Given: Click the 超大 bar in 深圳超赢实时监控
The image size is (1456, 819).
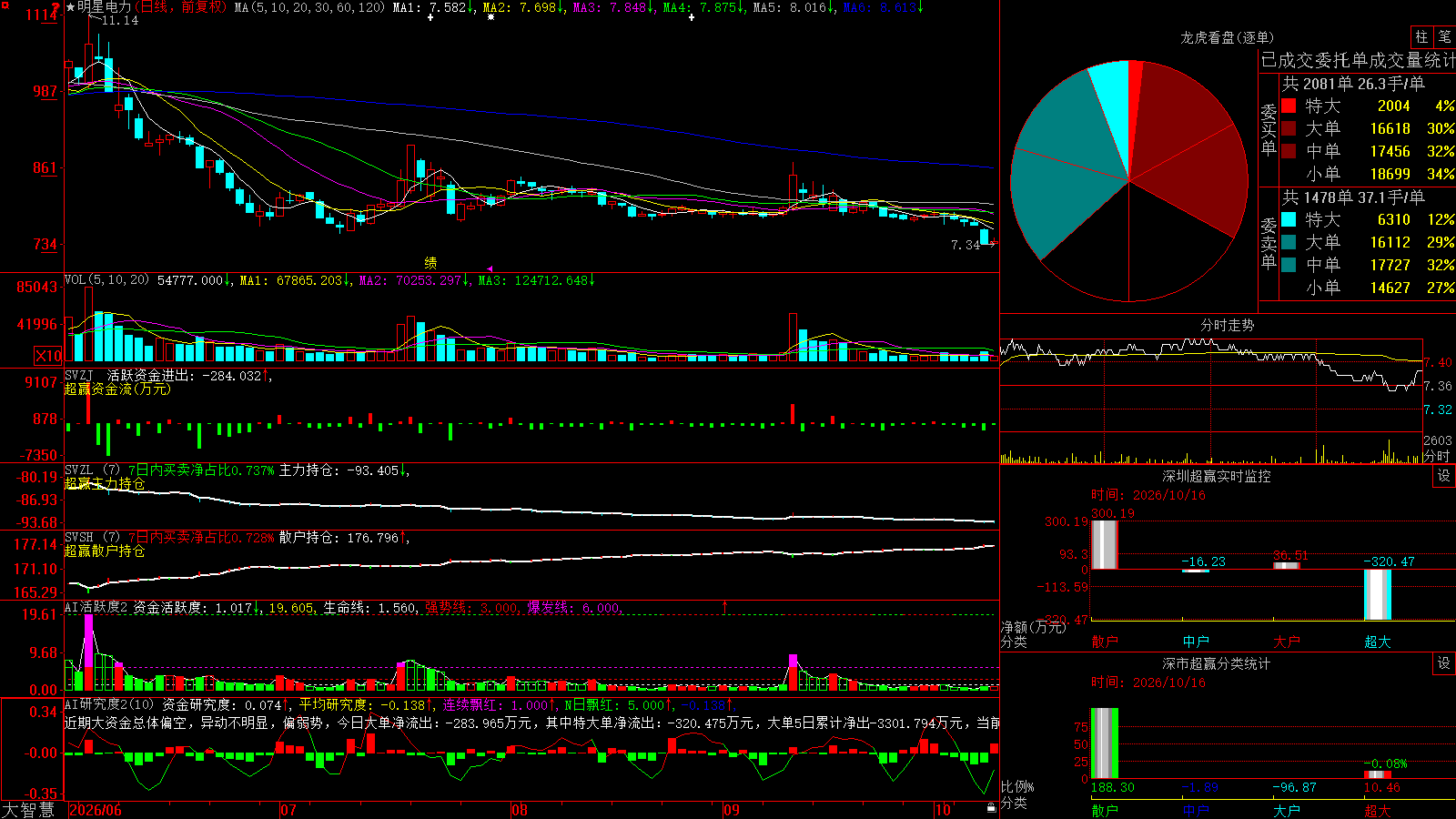Looking at the screenshot, I should coord(1378,594).
